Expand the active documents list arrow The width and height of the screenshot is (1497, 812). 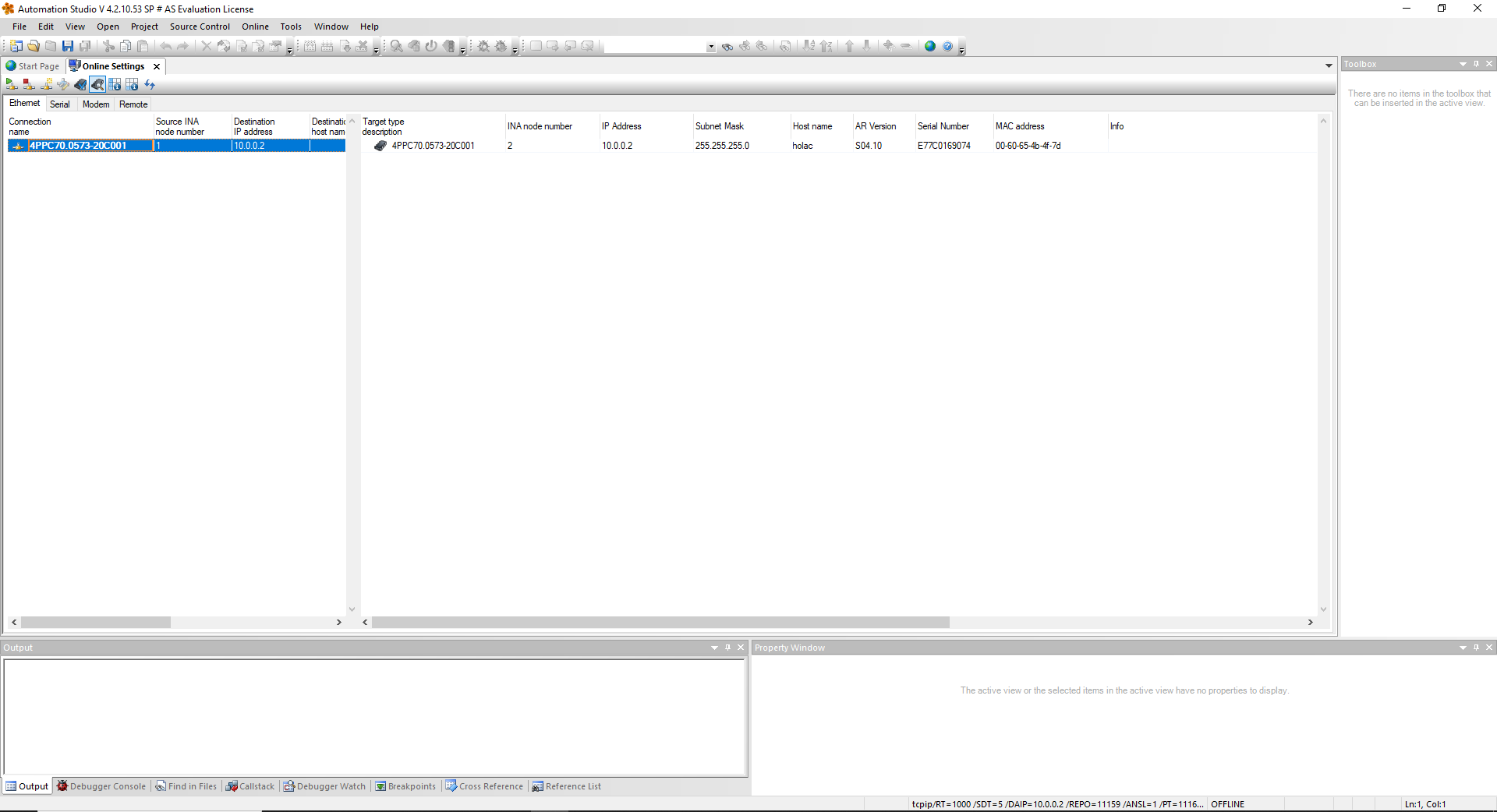click(1329, 65)
